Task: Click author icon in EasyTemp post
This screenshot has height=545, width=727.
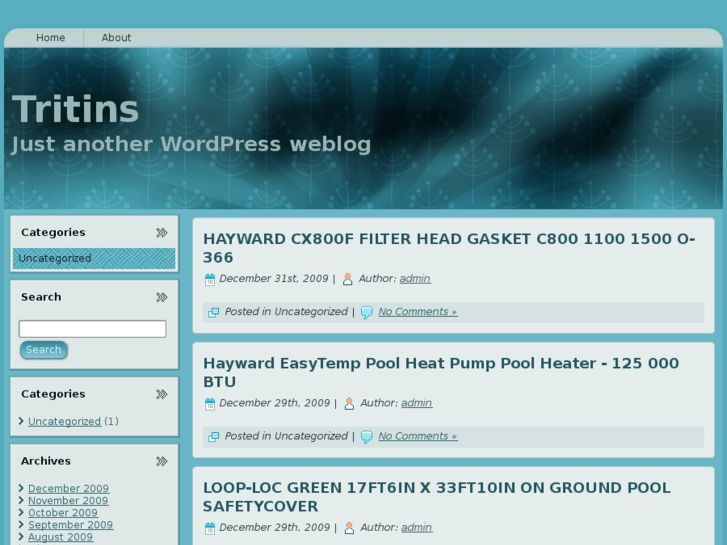Action: tap(349, 404)
